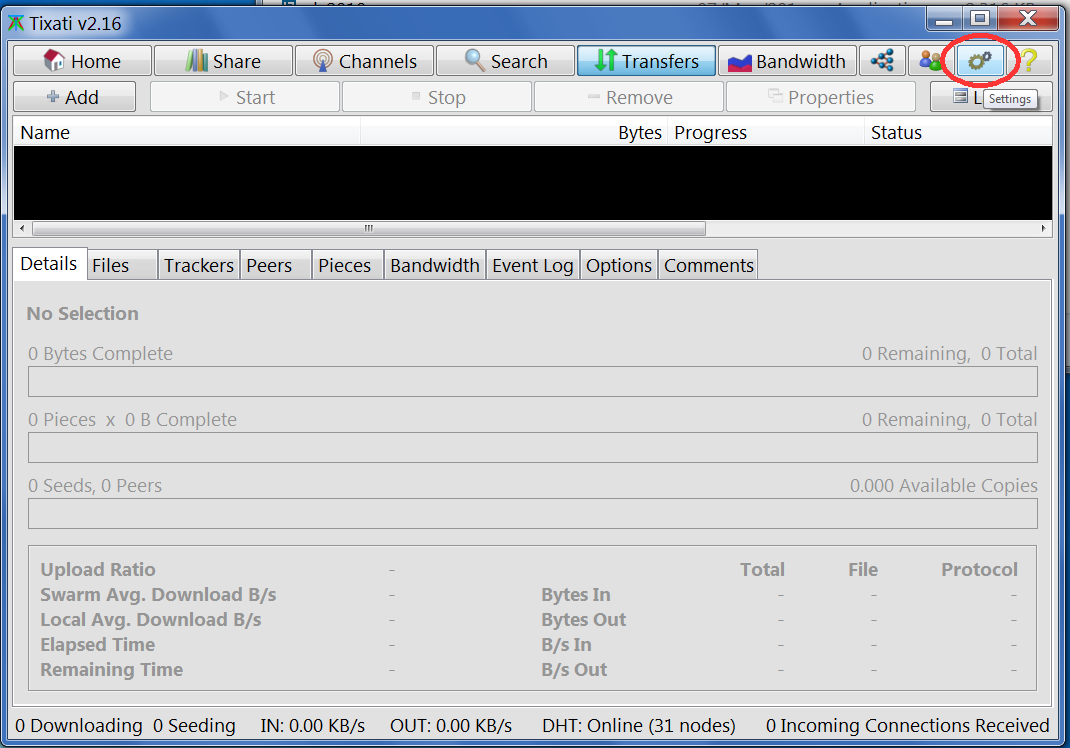Click the Start button

coord(245,97)
